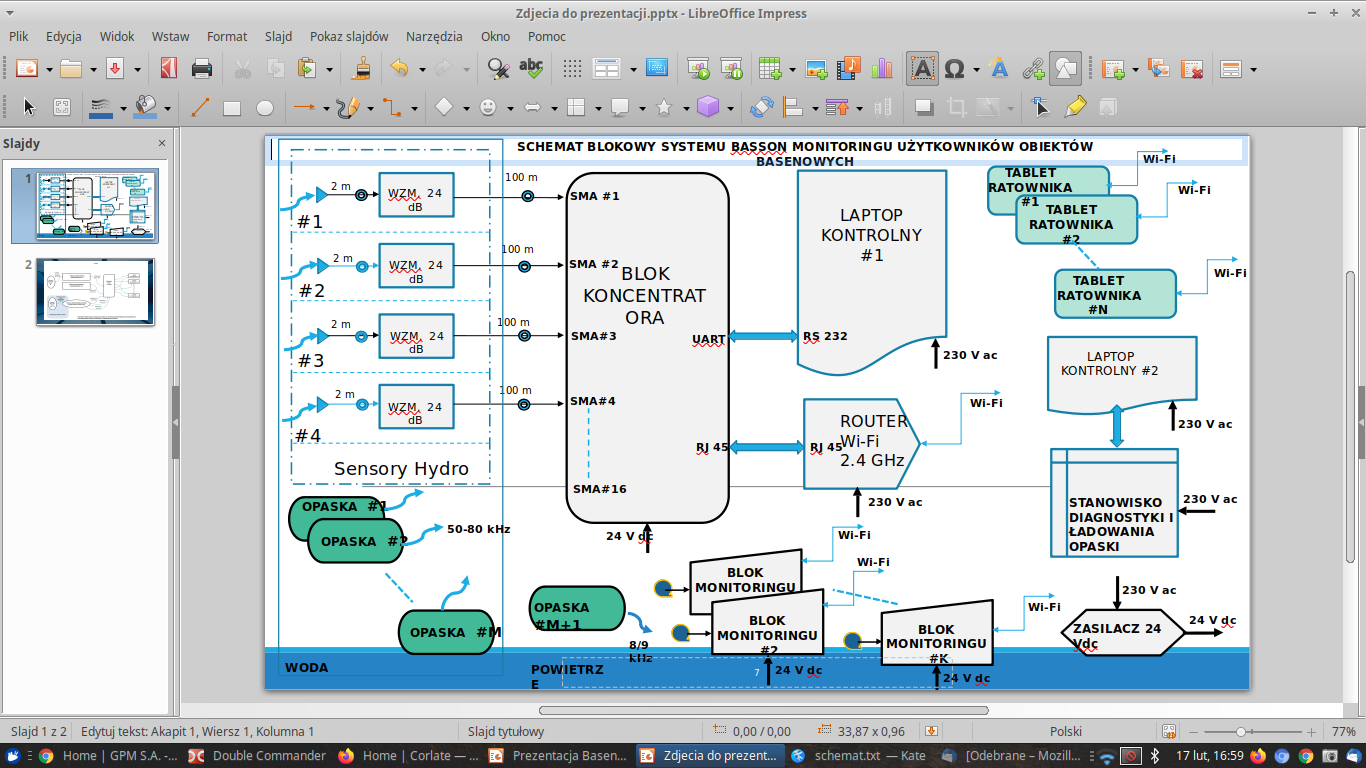Open the Format menu

[227, 36]
